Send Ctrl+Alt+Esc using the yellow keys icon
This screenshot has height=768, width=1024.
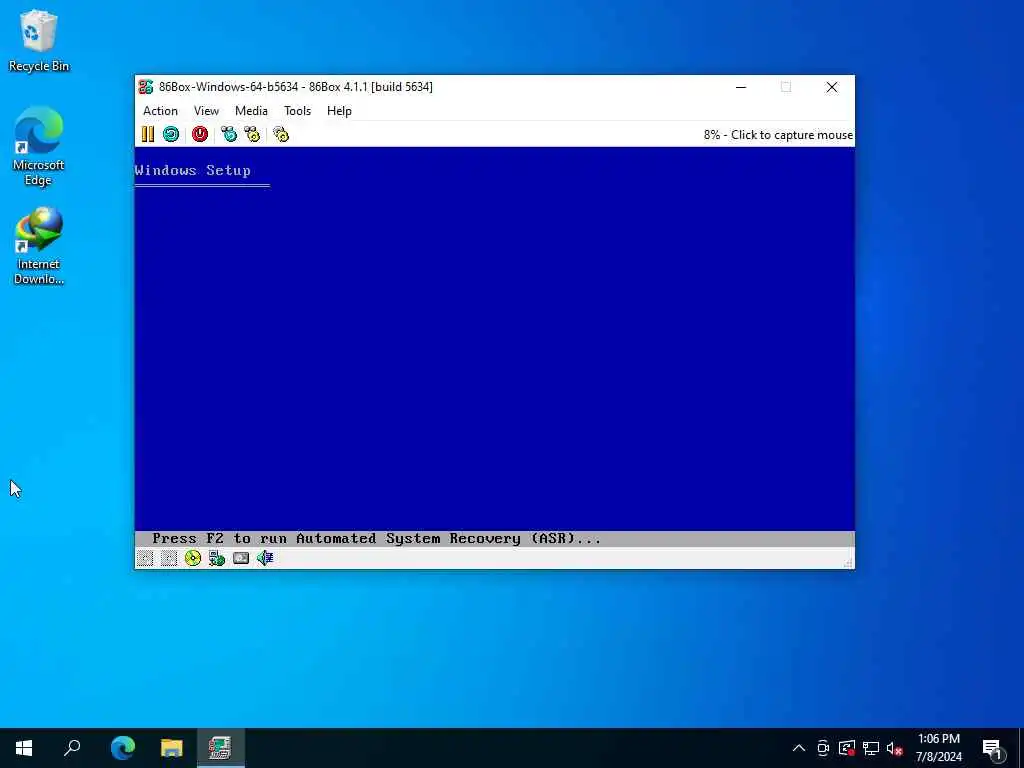click(252, 135)
